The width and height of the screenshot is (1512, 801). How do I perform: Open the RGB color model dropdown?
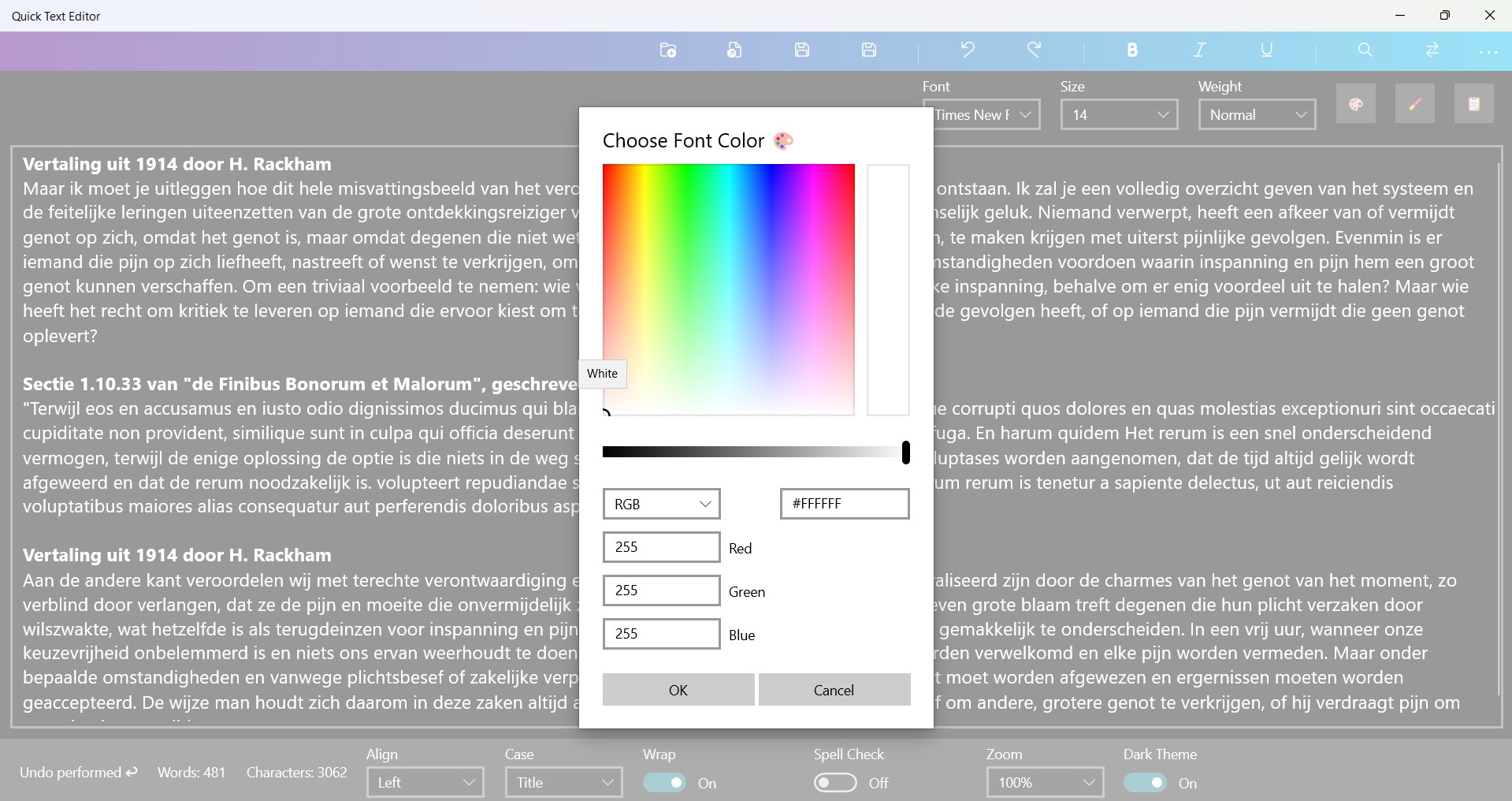click(661, 504)
